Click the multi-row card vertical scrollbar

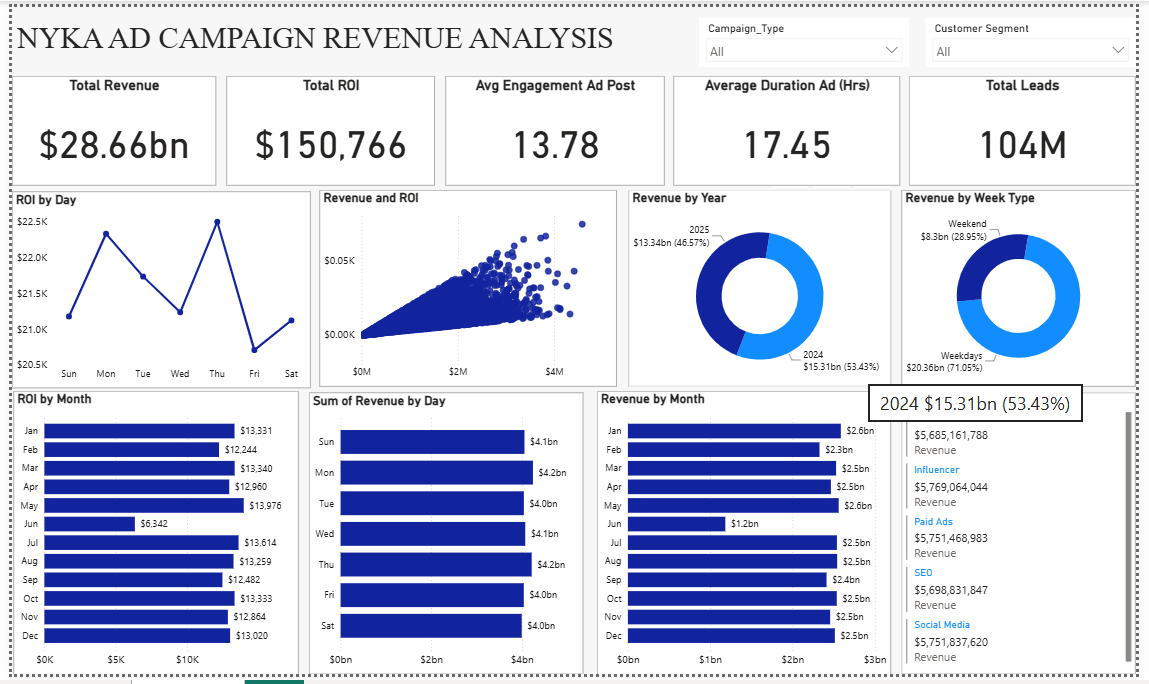coord(1128,535)
